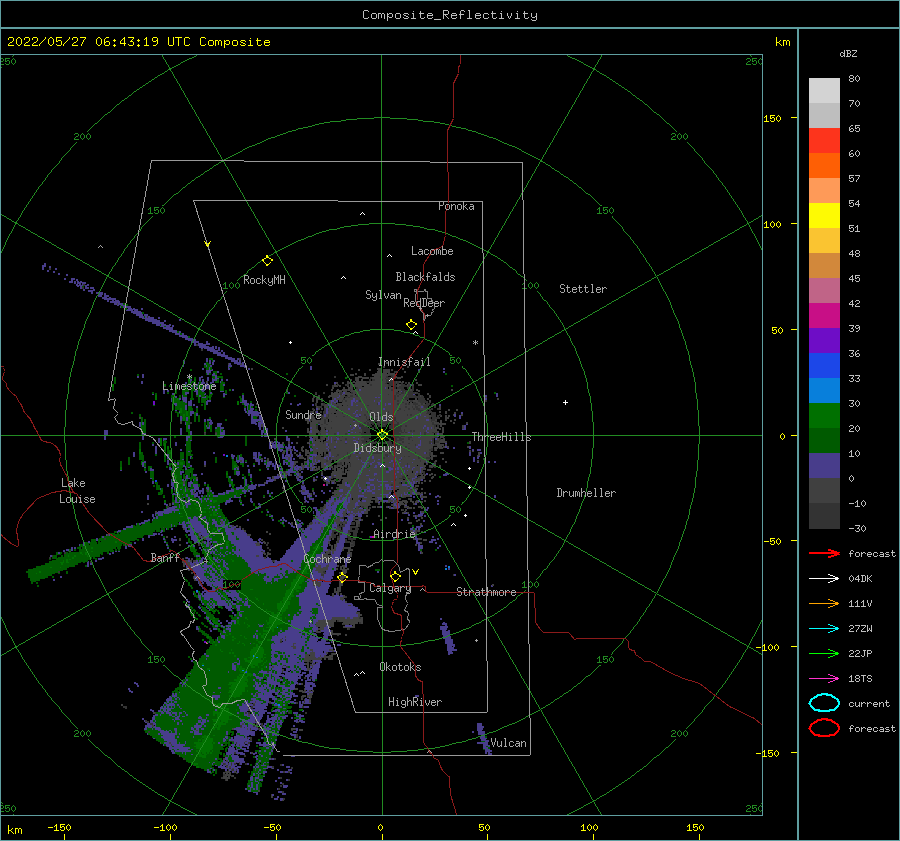
Task: Pick the blue 36 dBZ legend swatch
Action: 824,365
